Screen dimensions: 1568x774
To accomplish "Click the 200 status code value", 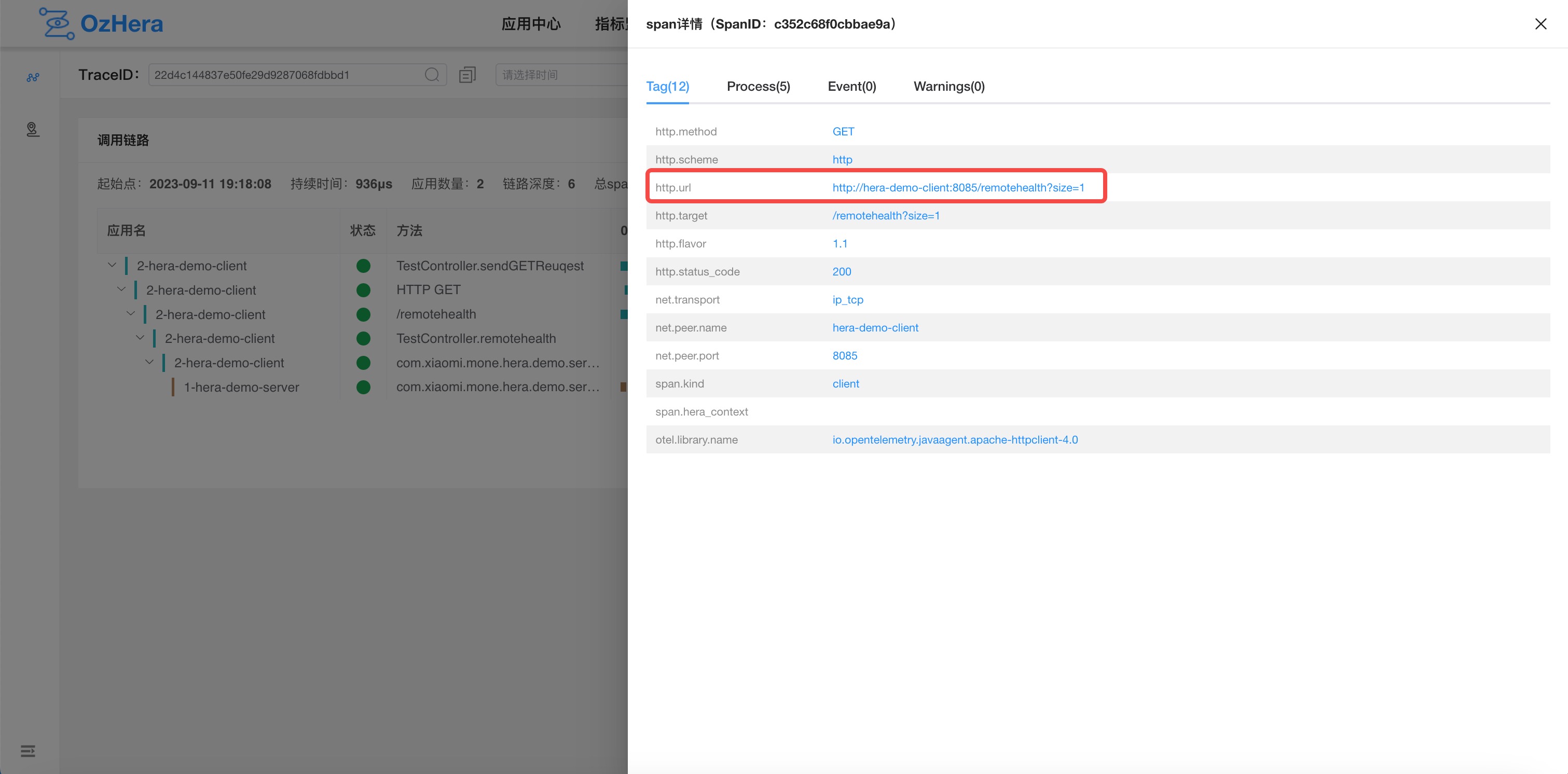I will (841, 271).
